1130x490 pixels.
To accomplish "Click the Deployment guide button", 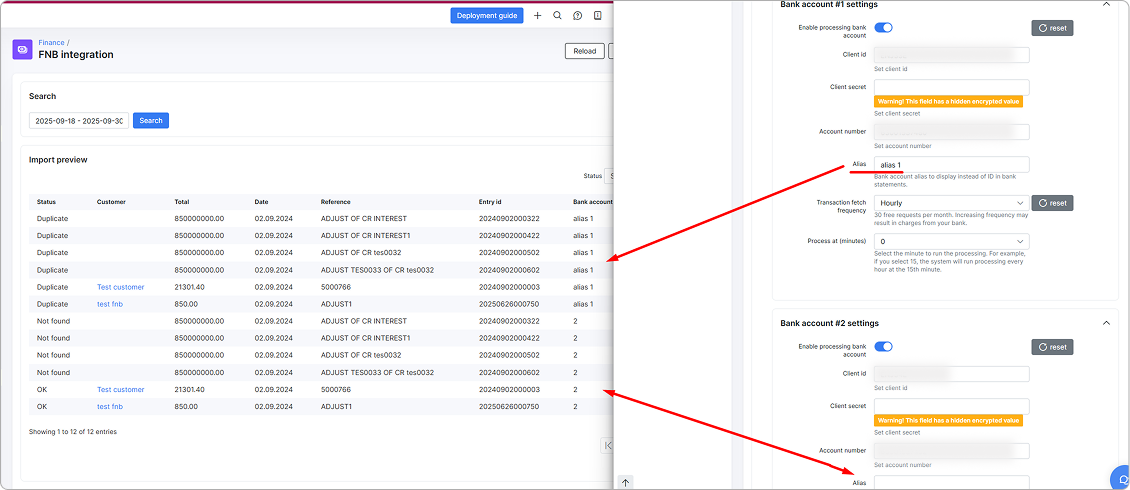I will pos(486,16).
